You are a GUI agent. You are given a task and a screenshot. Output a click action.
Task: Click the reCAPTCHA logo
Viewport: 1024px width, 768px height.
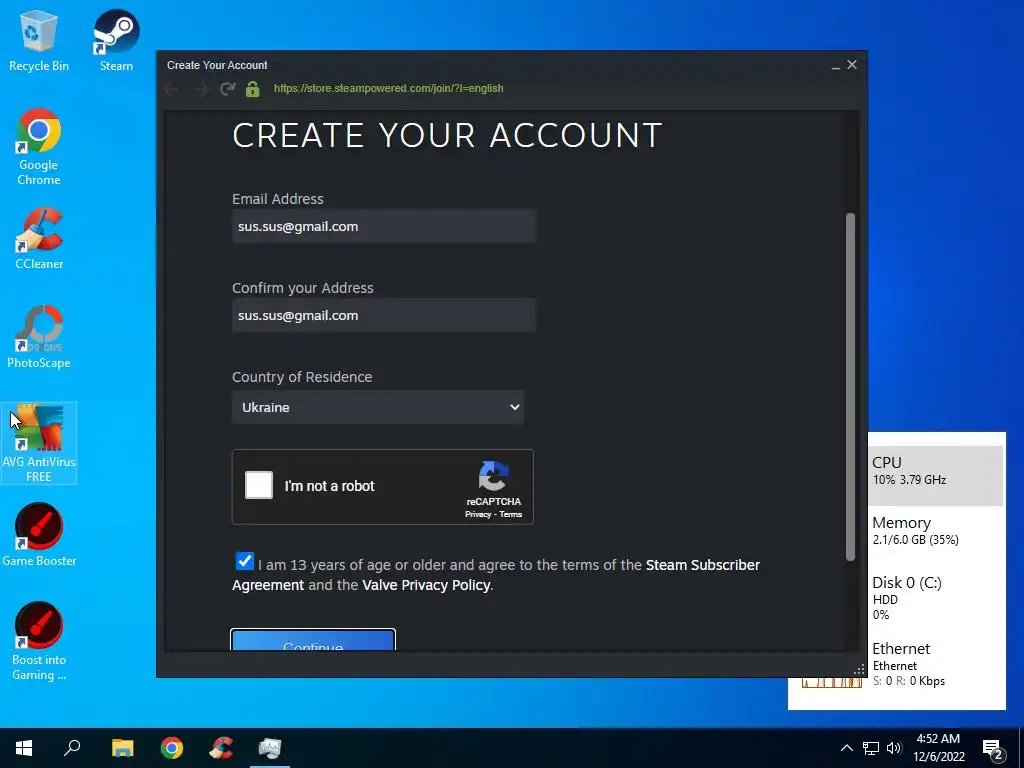coord(493,476)
